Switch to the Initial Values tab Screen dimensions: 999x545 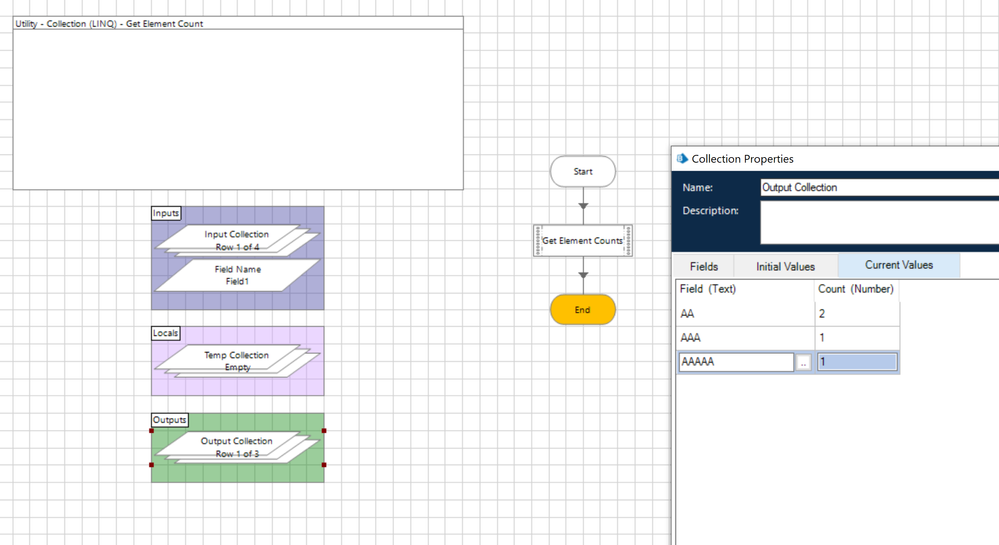click(785, 266)
